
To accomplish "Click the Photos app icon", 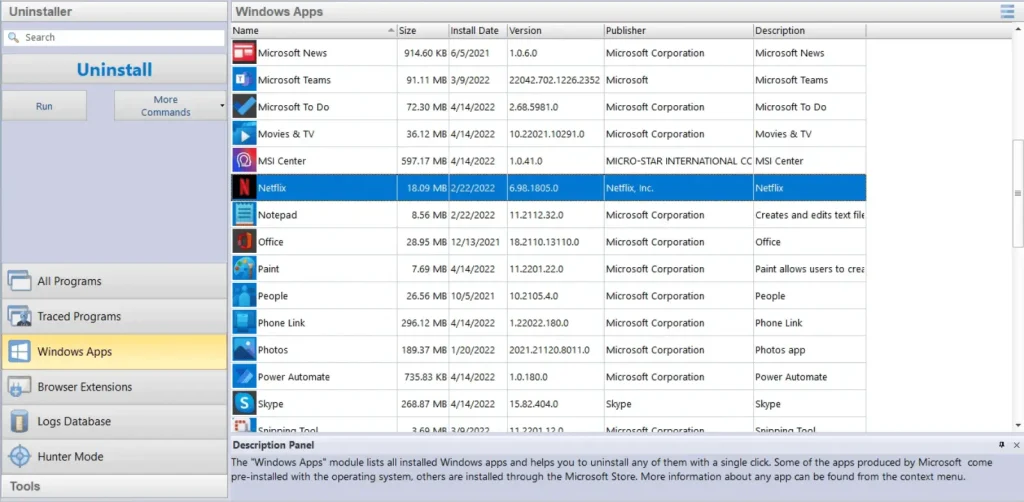I will pyautogui.click(x=244, y=350).
